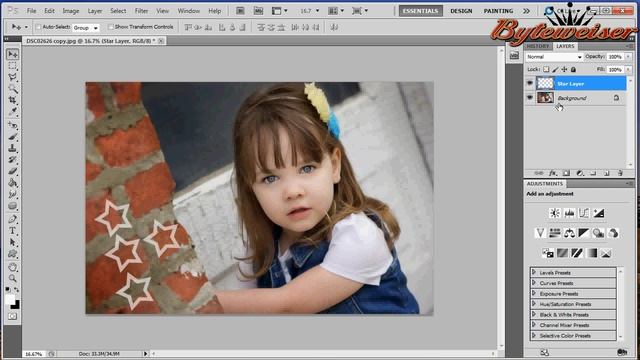The image size is (640, 360).
Task: Toggle lock position
Action: coord(564,69)
